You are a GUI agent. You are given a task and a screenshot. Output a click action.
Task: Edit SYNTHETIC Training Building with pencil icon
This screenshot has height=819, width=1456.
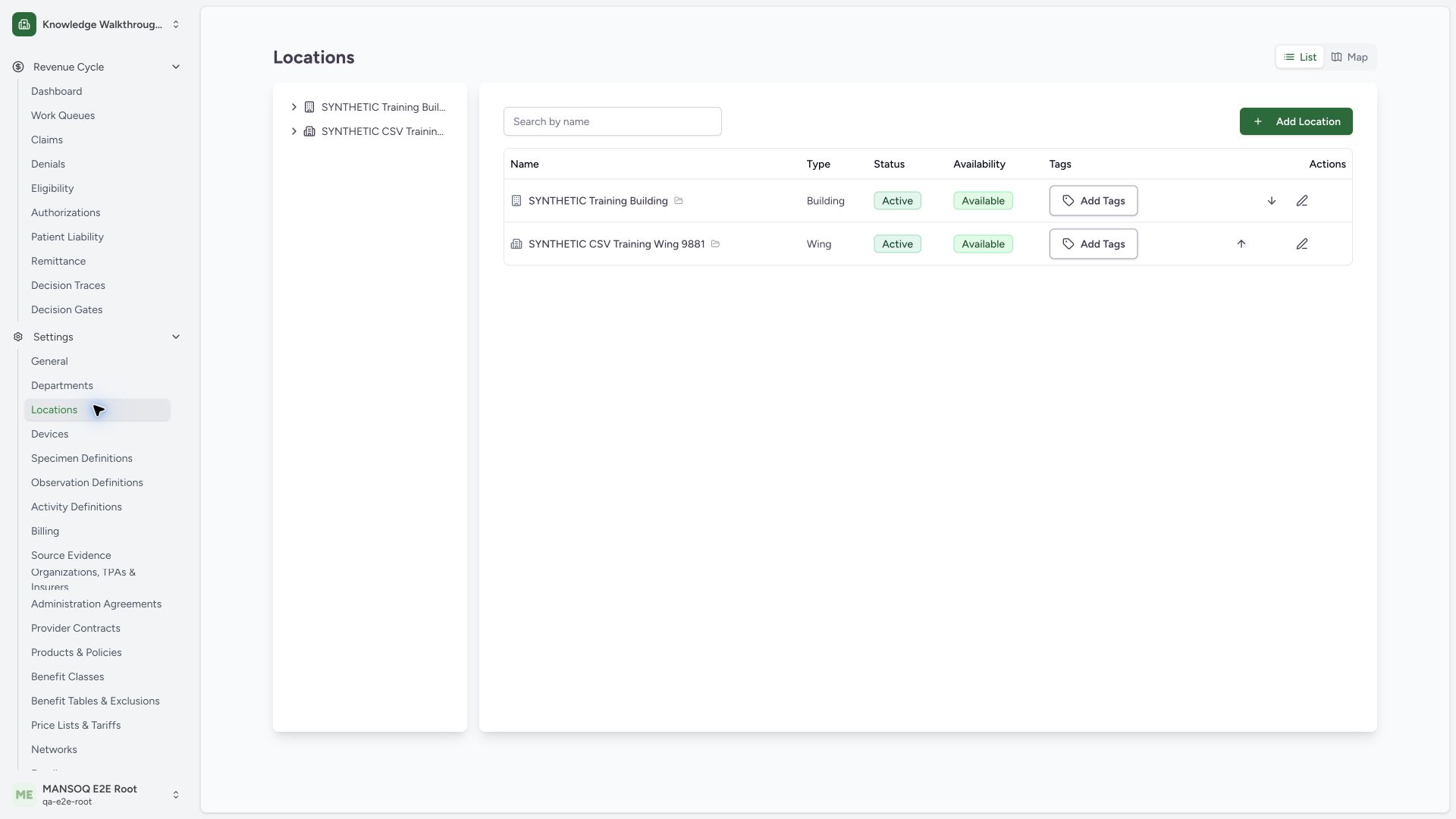click(1302, 201)
